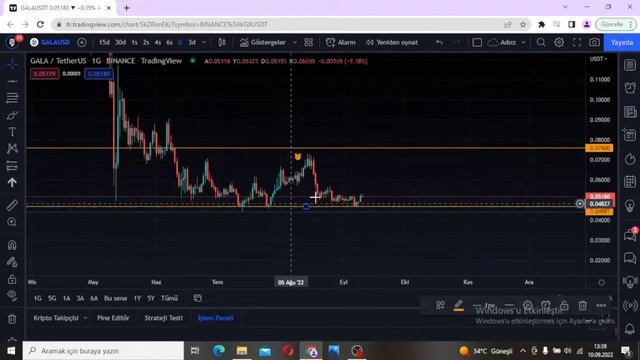The image size is (640, 360).
Task: Select the trend line drawing tool
Action: [12, 82]
